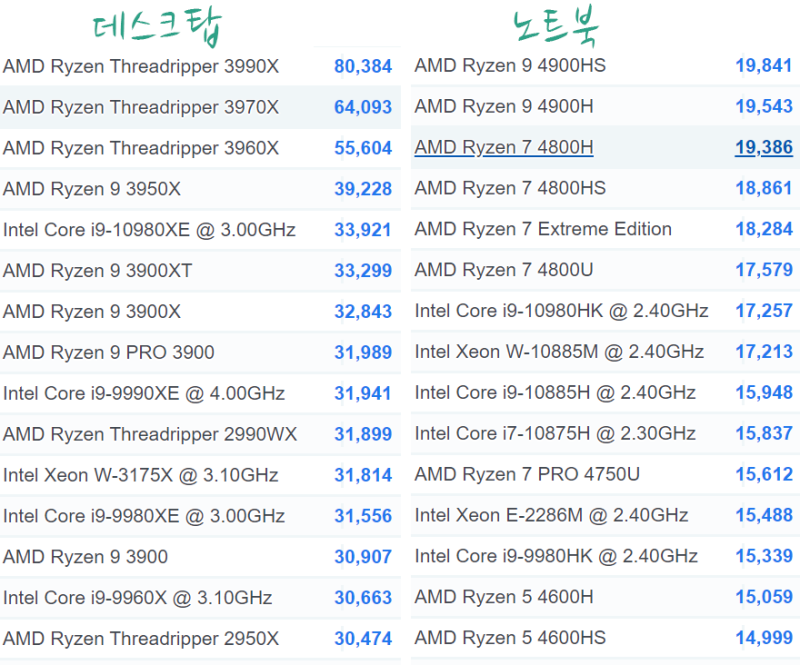Open AMD Ryzen 9 3900X entry
The height and width of the screenshot is (665, 800).
coord(92,311)
